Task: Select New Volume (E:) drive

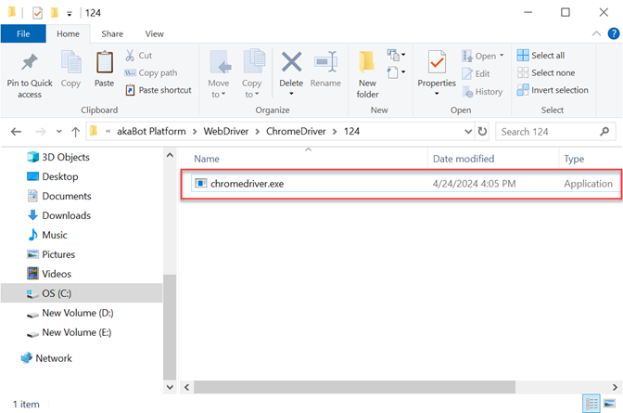Action: tap(69, 332)
